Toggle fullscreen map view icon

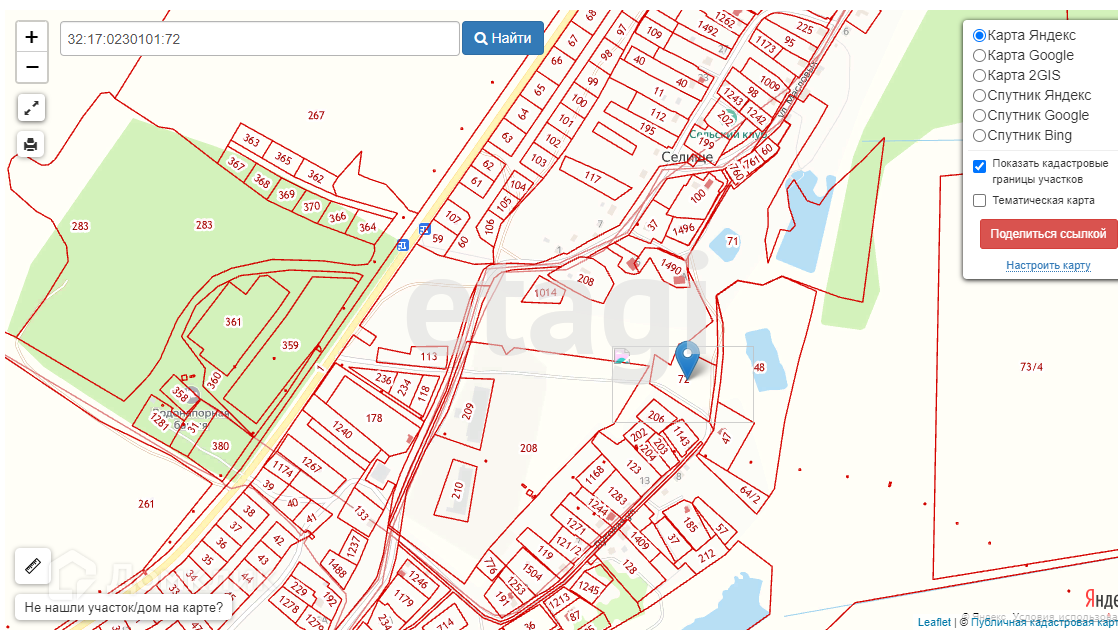tap(31, 108)
